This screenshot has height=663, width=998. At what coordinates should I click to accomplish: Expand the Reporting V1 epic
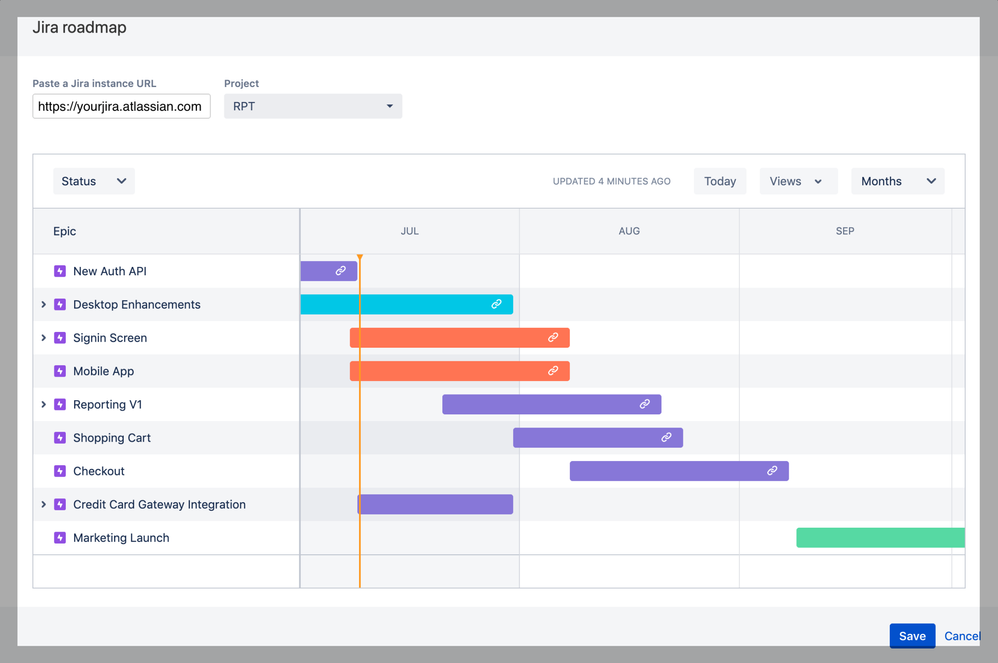point(43,405)
